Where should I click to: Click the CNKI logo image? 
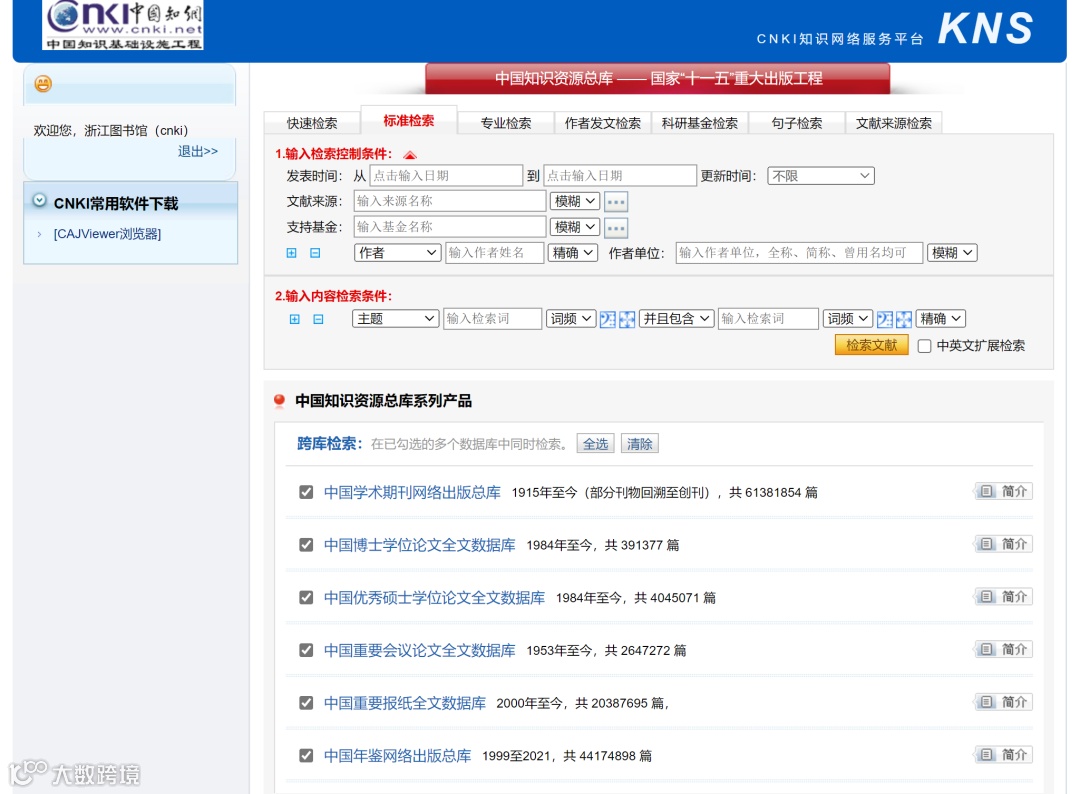[123, 25]
